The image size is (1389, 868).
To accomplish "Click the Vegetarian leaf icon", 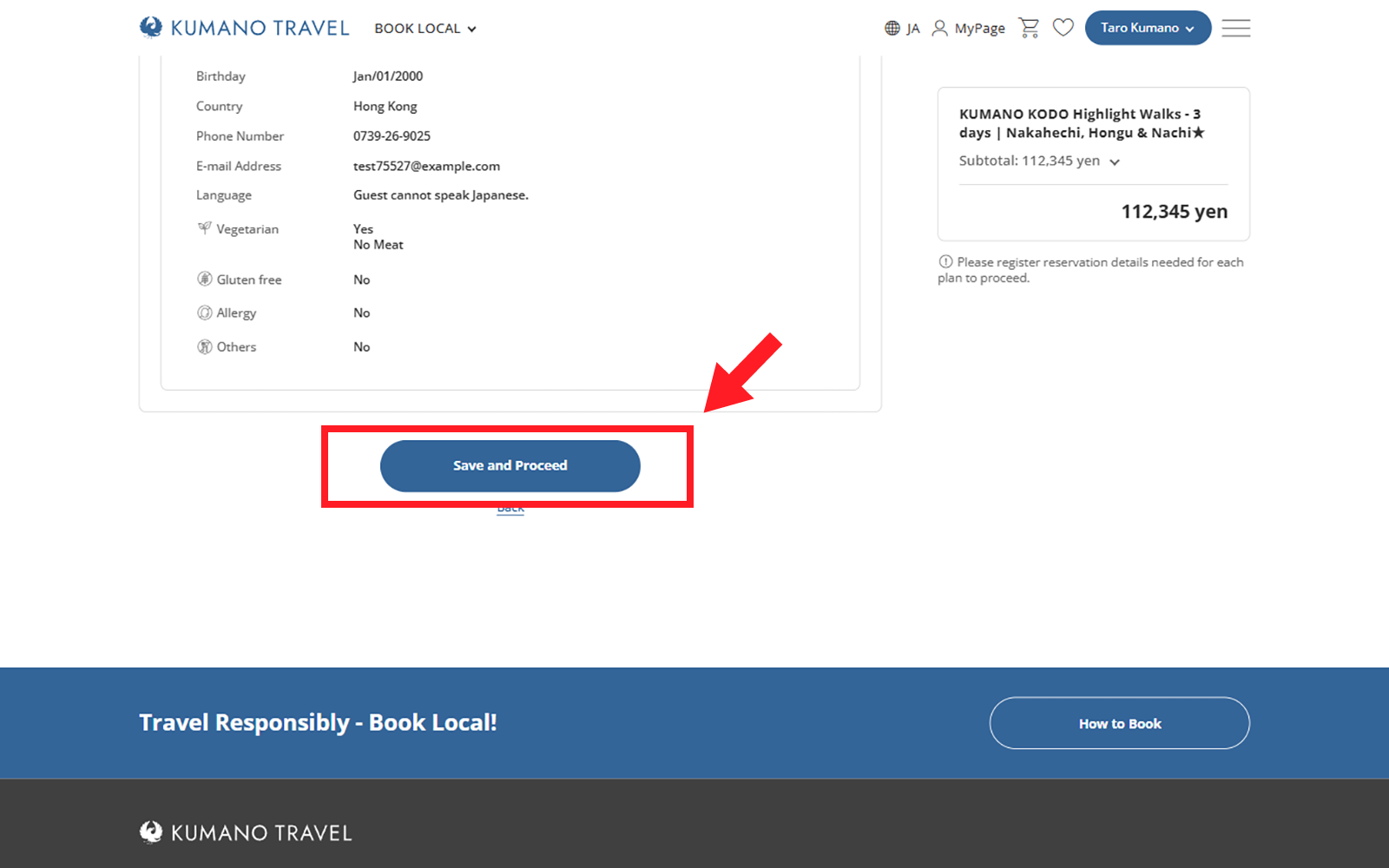I will point(204,228).
